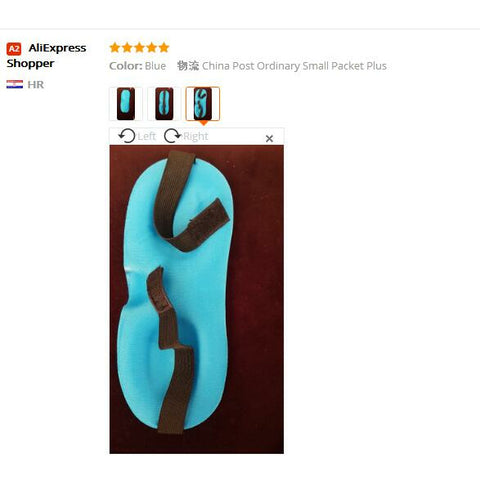This screenshot has height=480, width=480.
Task: Click the second orange rating star
Action: [127, 48]
